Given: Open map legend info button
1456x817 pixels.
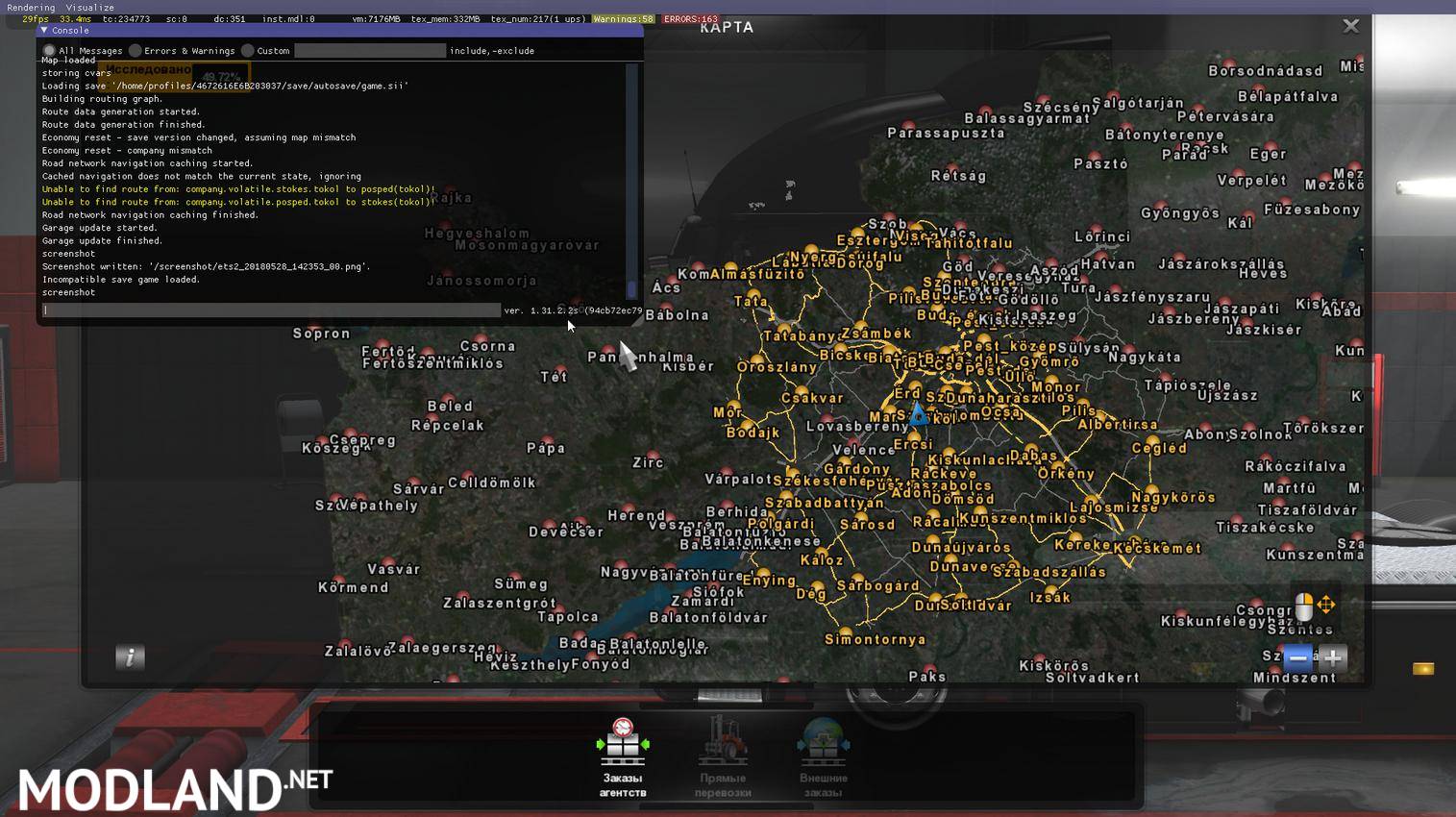Looking at the screenshot, I should click(x=130, y=657).
